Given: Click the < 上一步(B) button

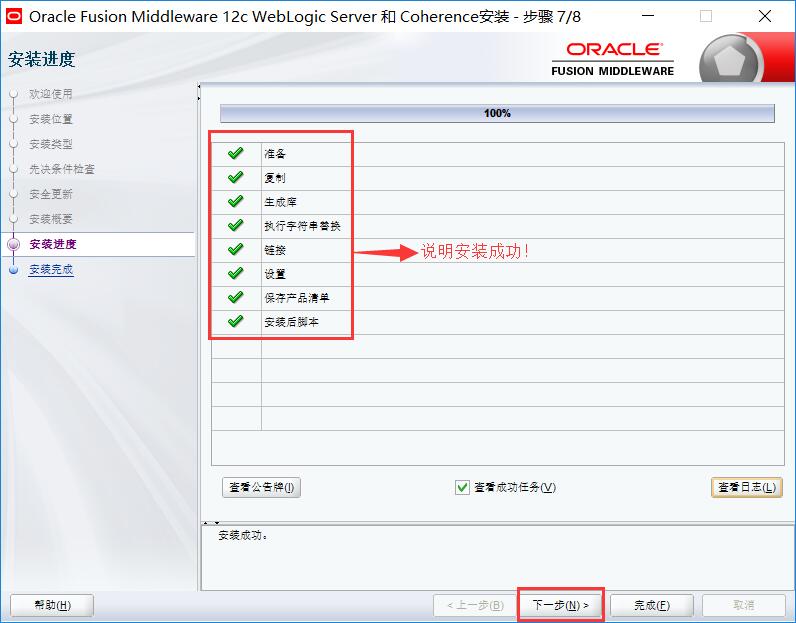Looking at the screenshot, I should pyautogui.click(x=475, y=605).
